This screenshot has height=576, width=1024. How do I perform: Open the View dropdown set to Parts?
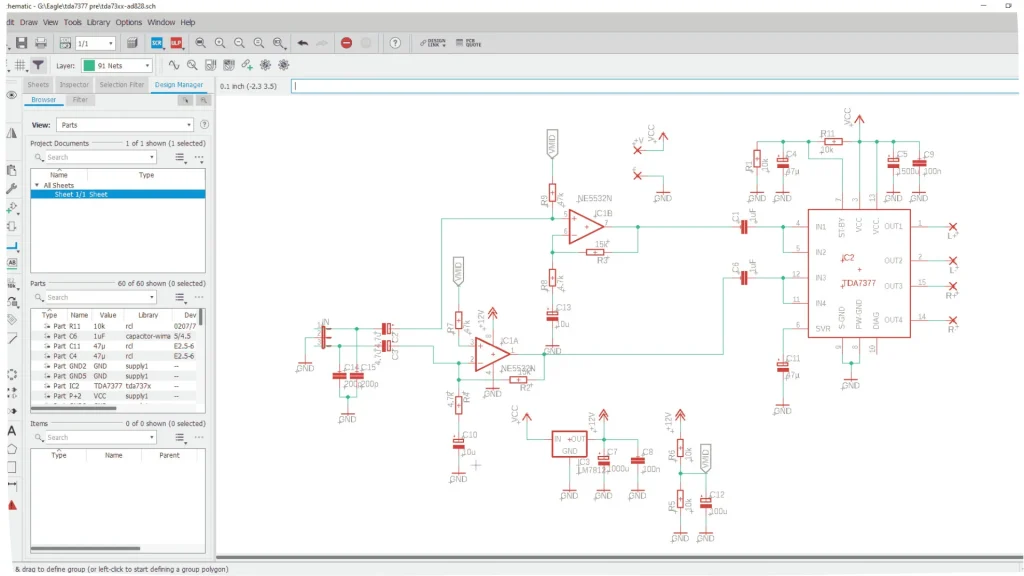(123, 124)
